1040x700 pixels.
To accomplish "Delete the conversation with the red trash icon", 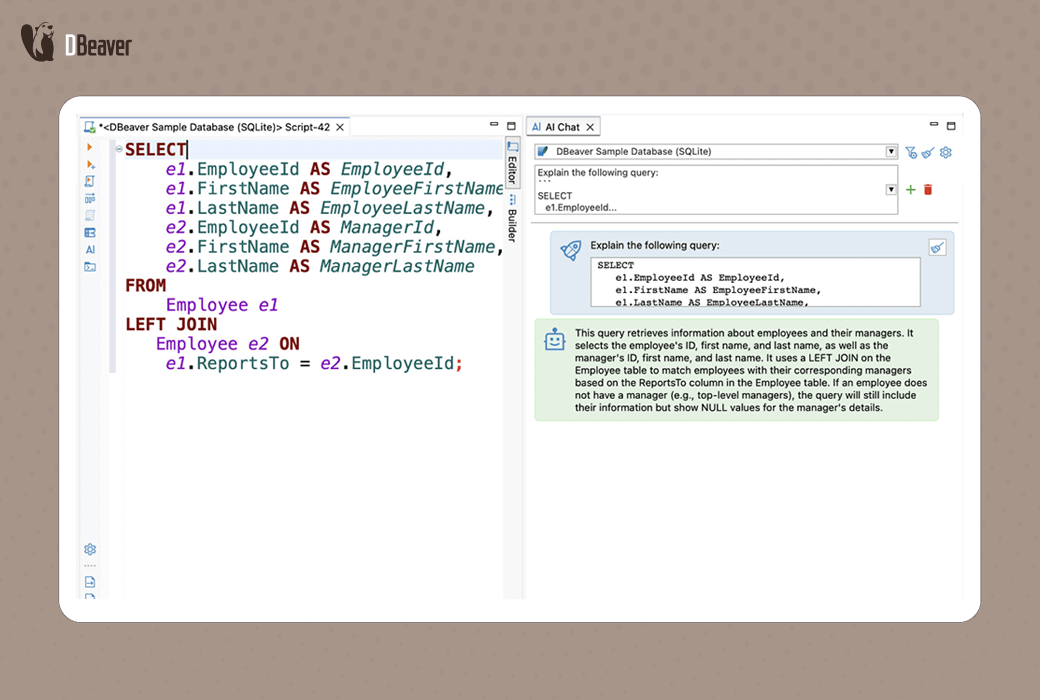I will pyautogui.click(x=928, y=190).
